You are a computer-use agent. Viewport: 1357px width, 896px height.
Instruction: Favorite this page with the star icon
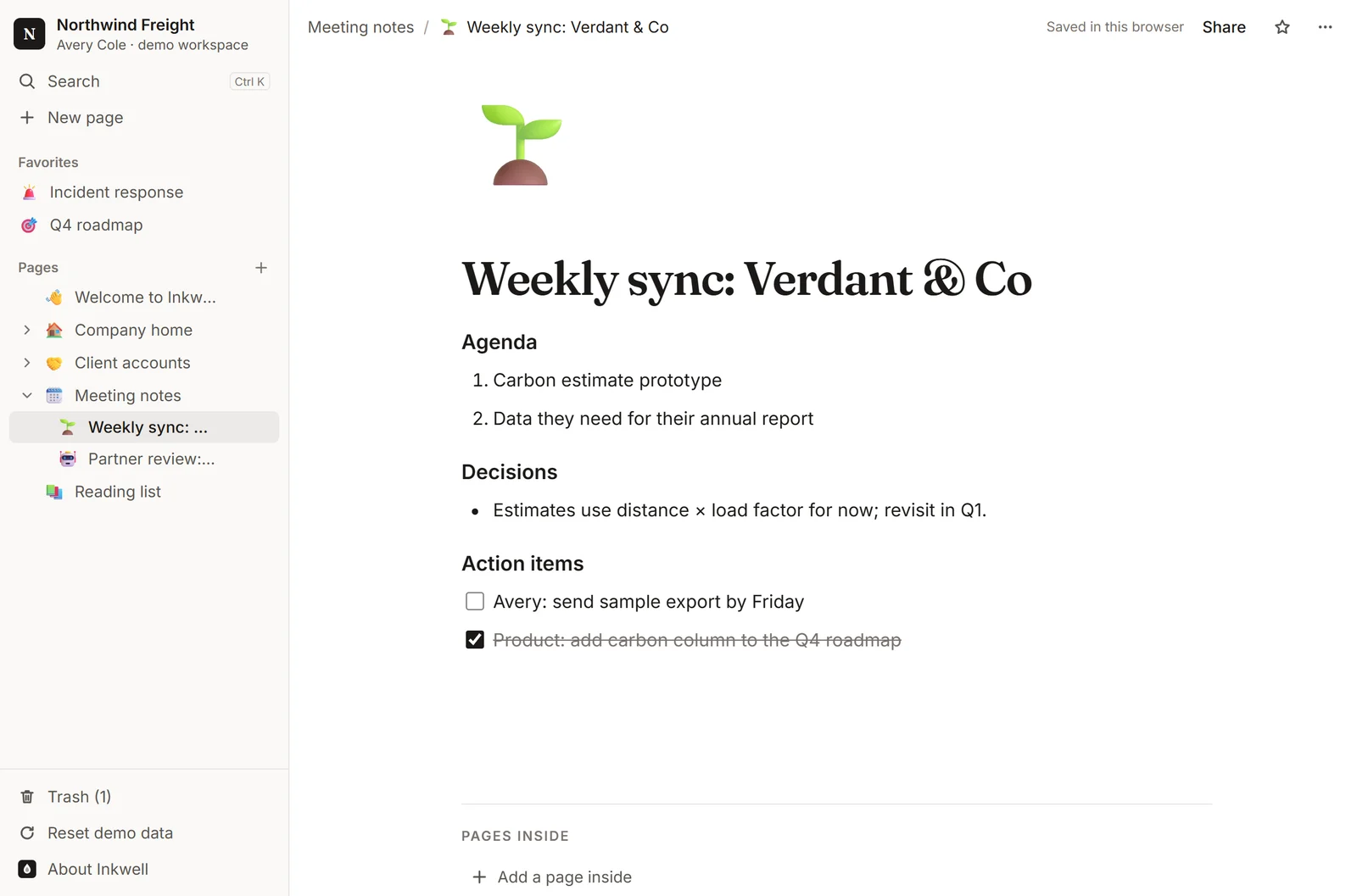pos(1282,27)
